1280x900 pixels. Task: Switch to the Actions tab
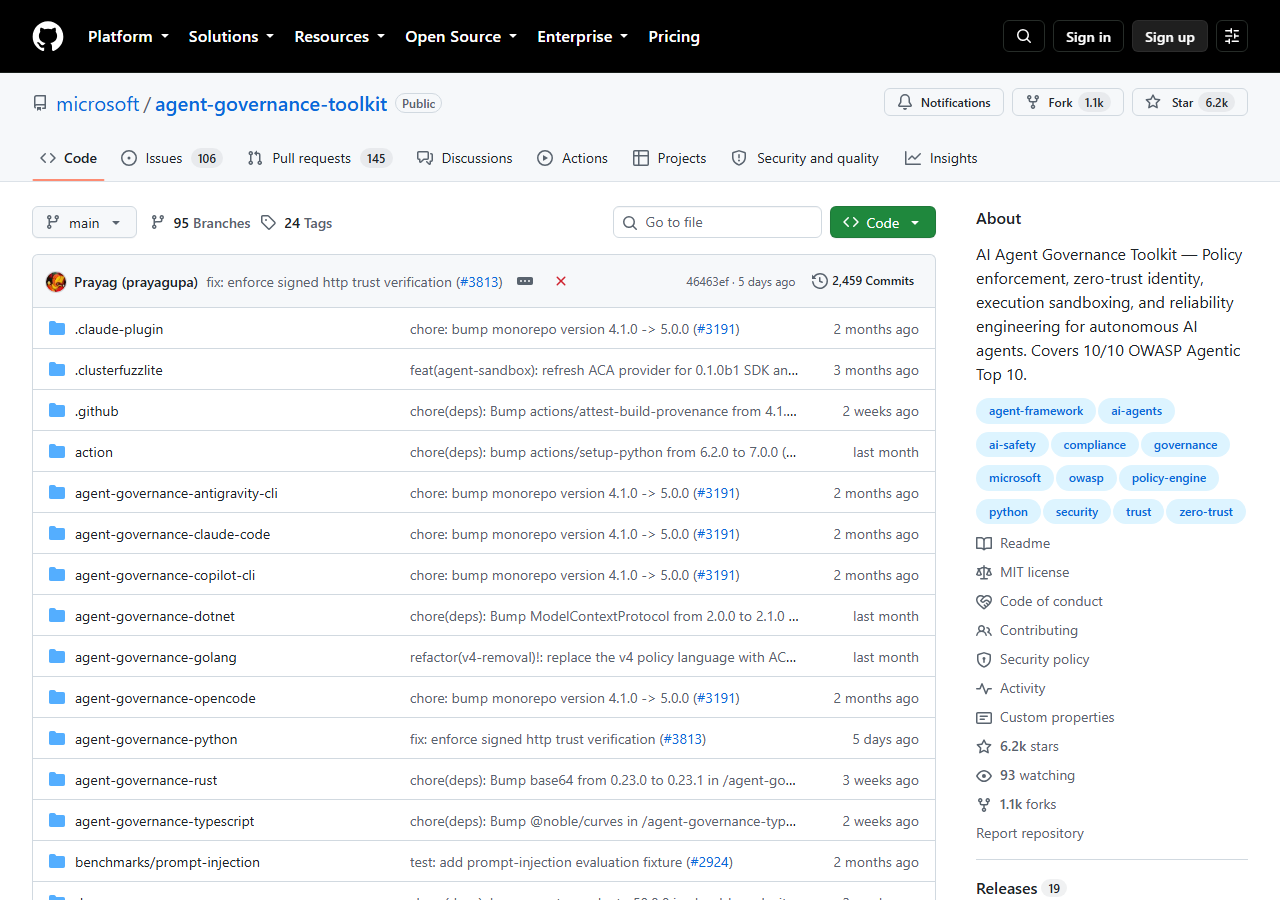pyautogui.click(x=572, y=158)
